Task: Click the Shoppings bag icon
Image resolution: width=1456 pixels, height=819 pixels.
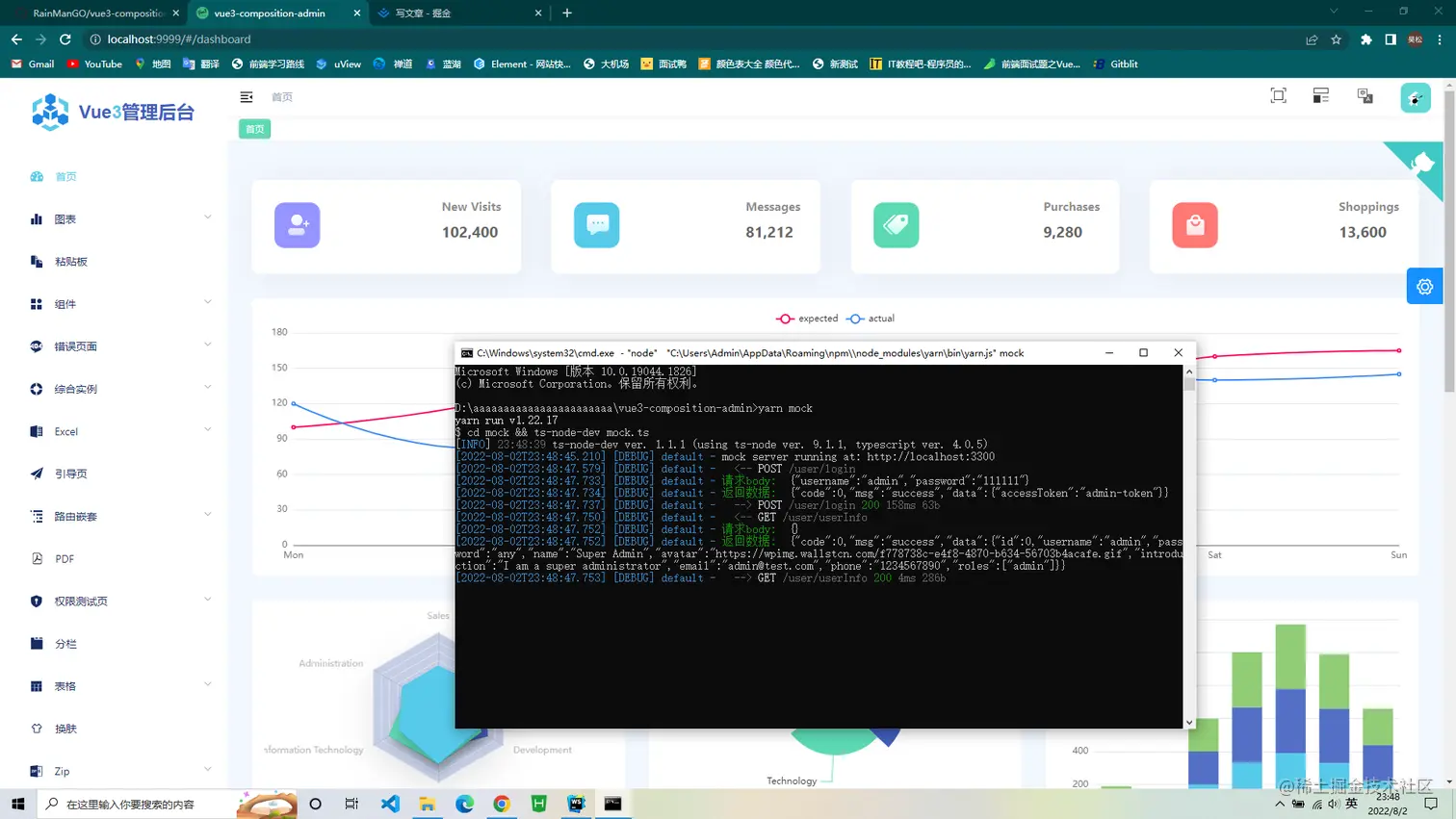Action: pyautogui.click(x=1195, y=225)
